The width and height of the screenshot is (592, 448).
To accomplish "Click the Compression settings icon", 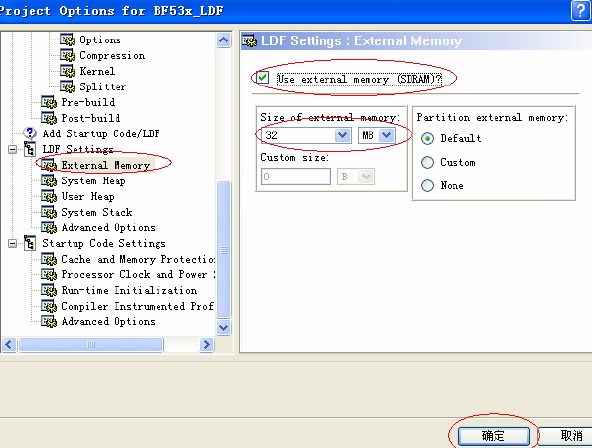I will (67, 55).
